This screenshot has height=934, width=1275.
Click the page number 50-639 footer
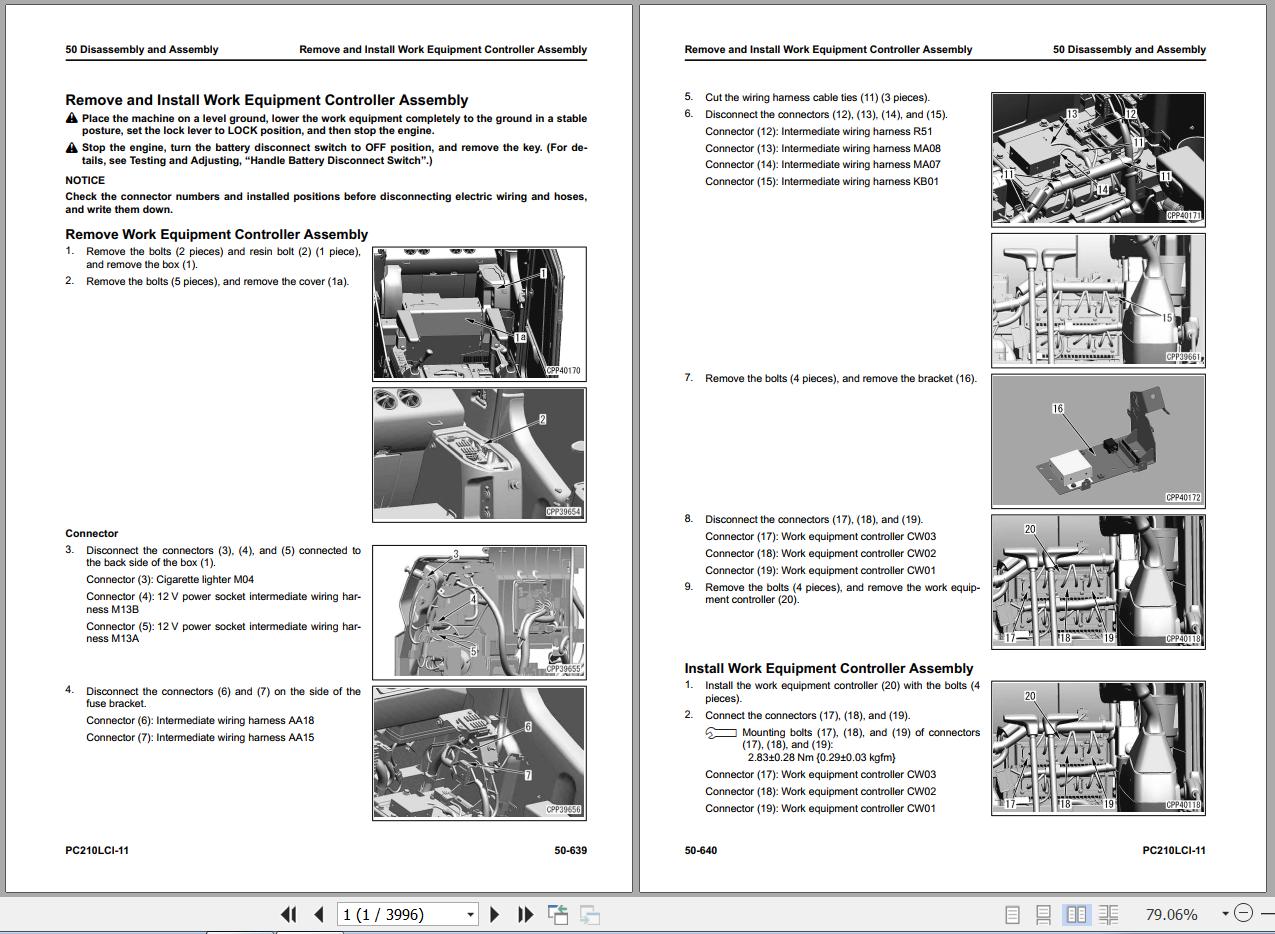571,850
